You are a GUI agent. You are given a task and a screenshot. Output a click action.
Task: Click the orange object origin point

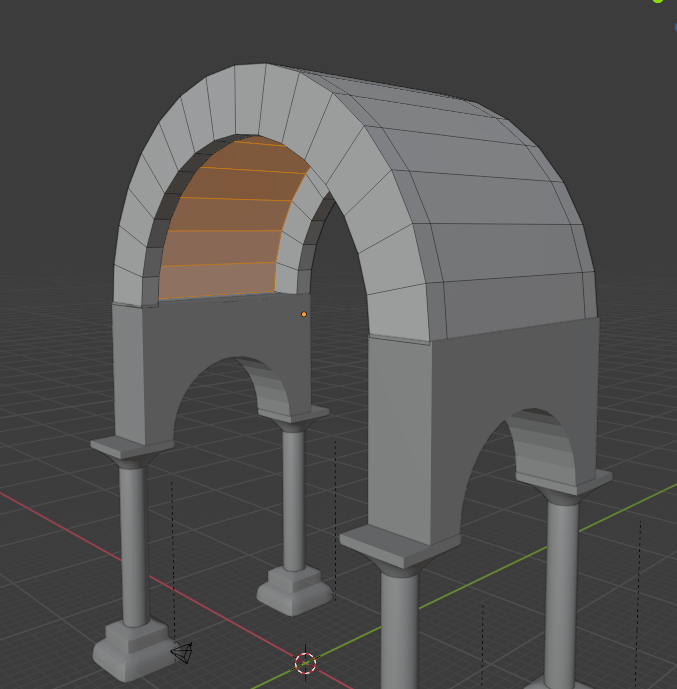304,314
